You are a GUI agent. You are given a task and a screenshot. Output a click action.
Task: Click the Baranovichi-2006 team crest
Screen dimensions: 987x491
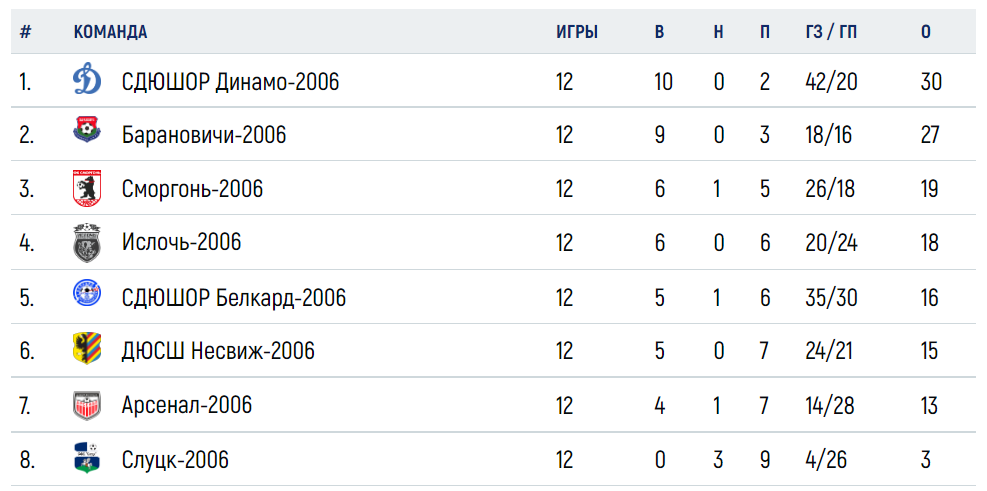point(86,130)
